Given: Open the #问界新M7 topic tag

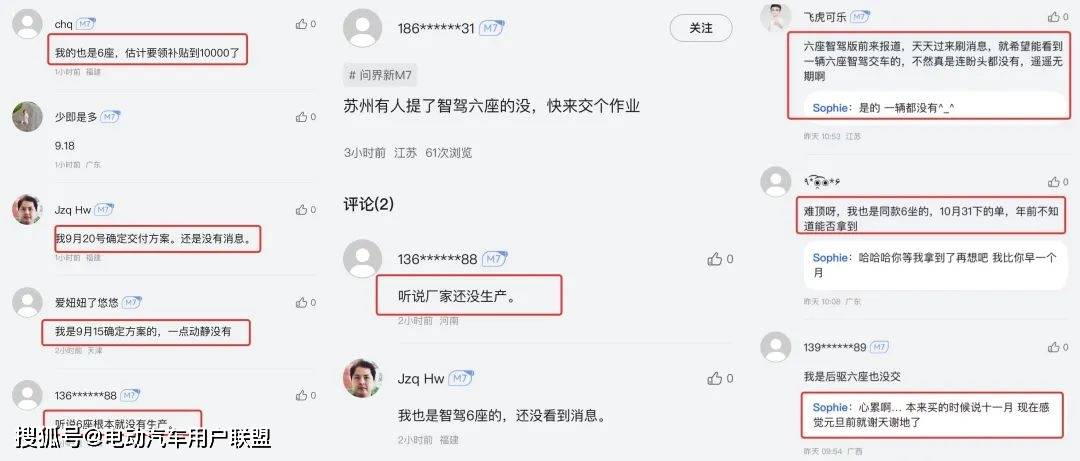Looking at the screenshot, I should click(x=380, y=75).
